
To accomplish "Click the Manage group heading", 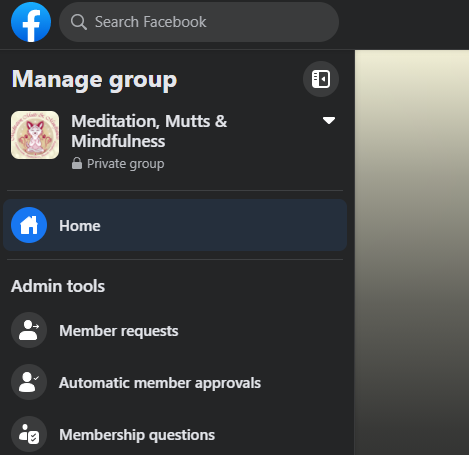I will [94, 79].
